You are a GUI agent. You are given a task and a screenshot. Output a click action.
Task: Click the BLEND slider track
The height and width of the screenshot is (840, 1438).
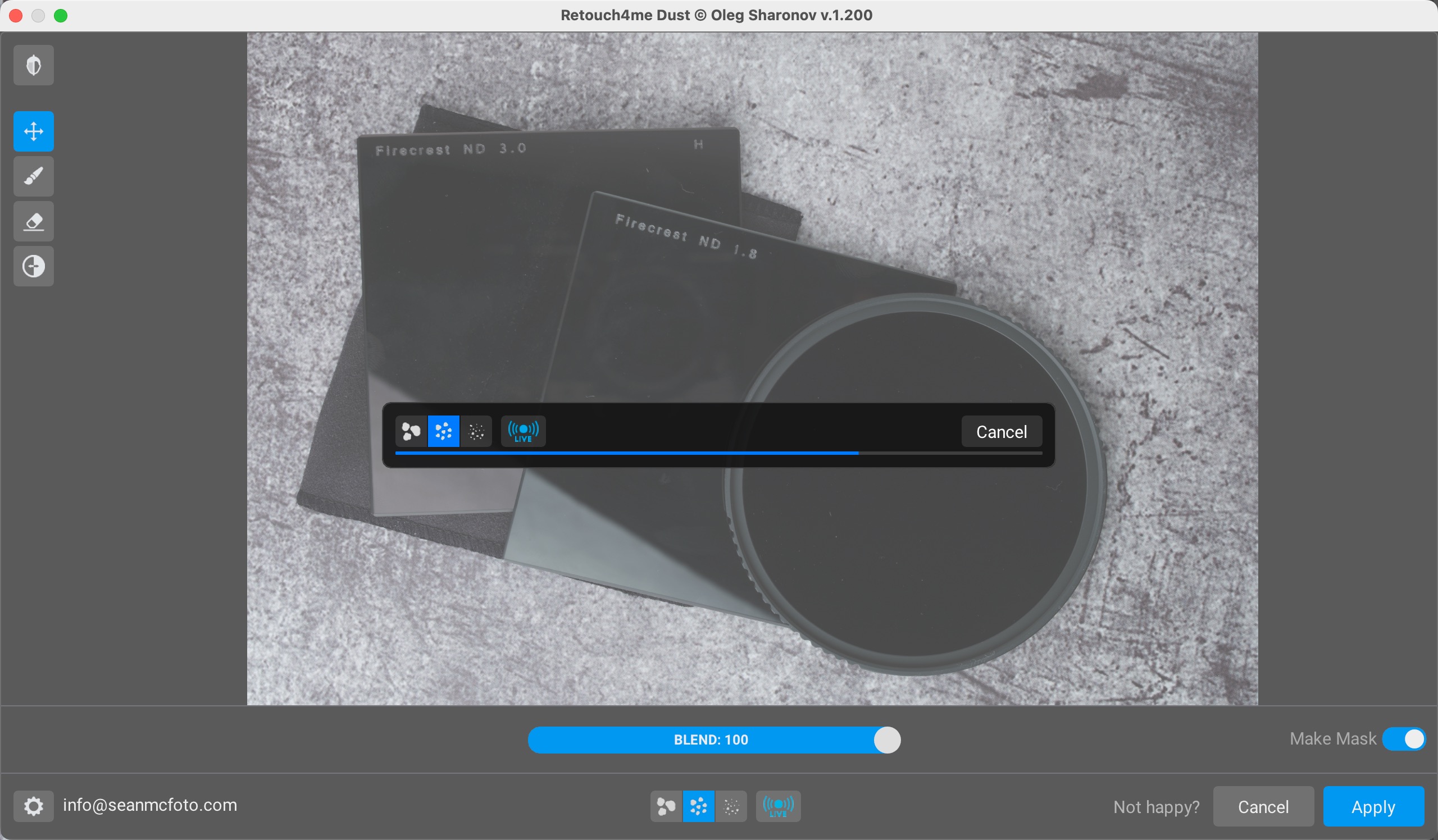tap(714, 739)
